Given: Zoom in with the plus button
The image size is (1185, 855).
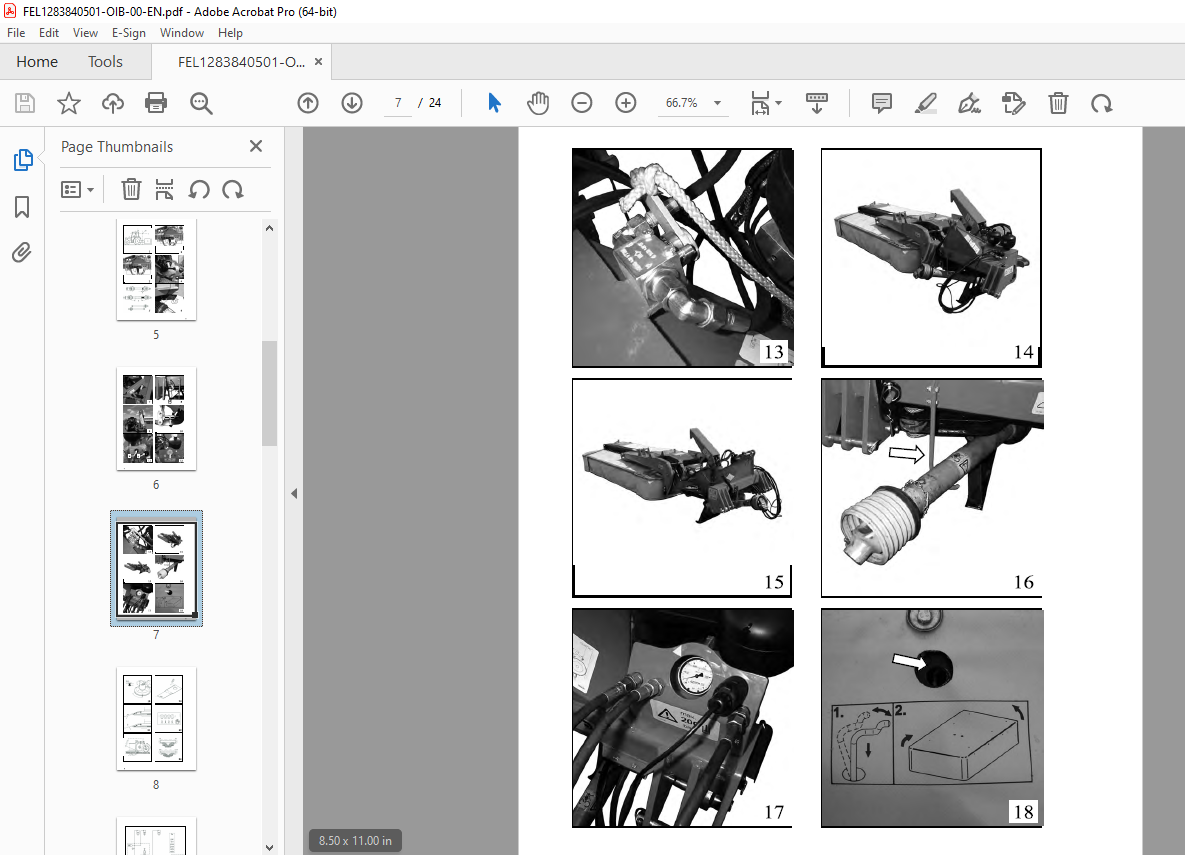Looking at the screenshot, I should click(x=626, y=103).
